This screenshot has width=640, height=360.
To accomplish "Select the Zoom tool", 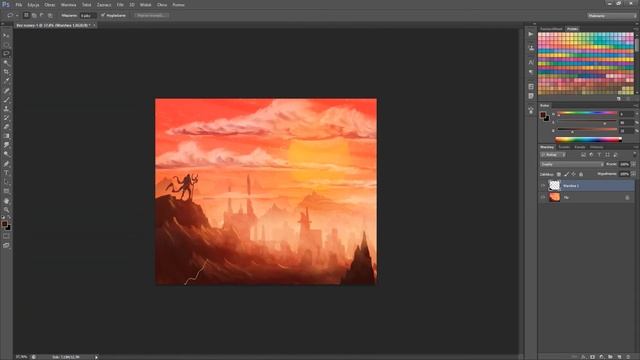I will [x=6, y=210].
